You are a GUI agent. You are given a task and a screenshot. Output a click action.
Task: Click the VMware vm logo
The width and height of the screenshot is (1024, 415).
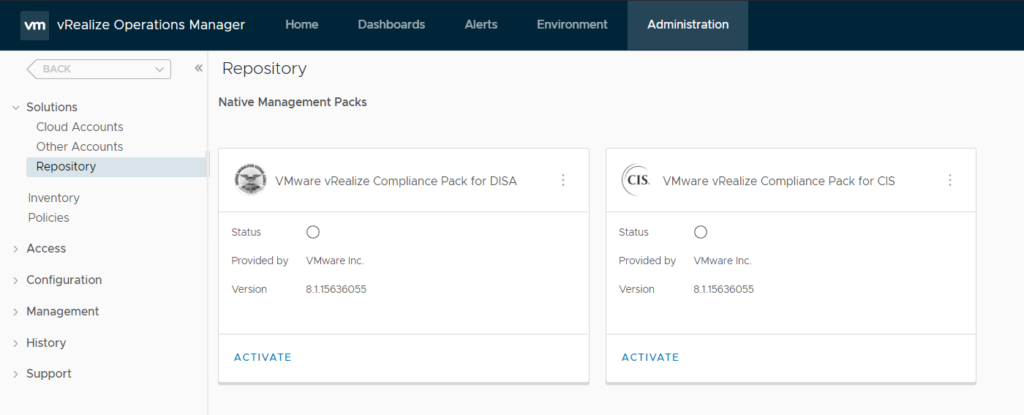pyautogui.click(x=35, y=25)
